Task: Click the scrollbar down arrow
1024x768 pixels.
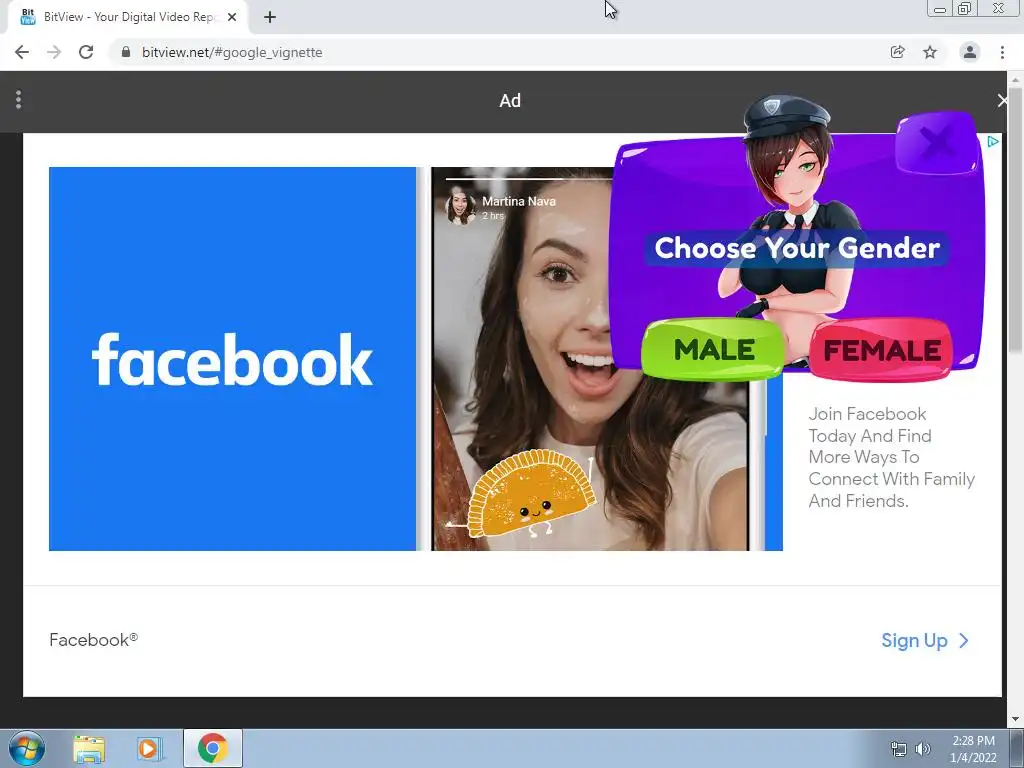Action: click(1016, 719)
